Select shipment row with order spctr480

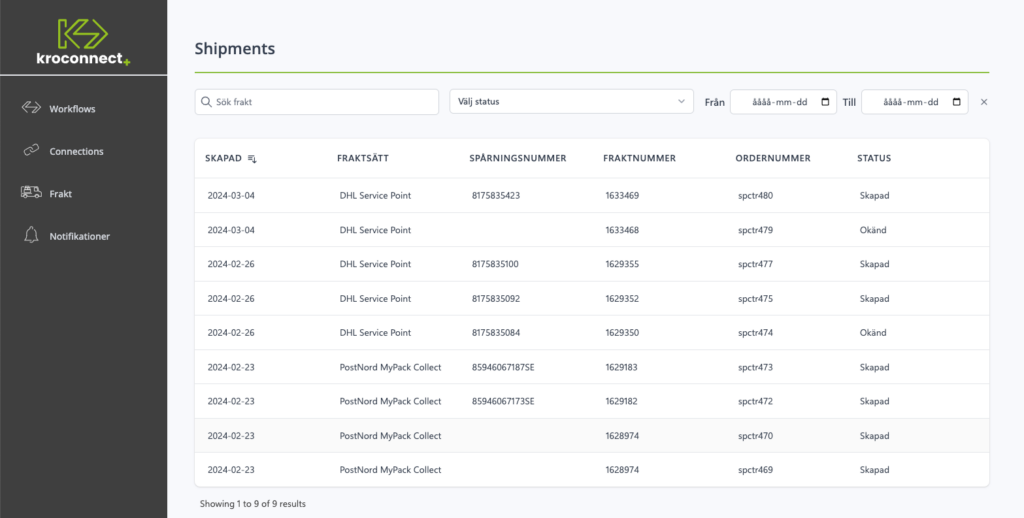click(591, 196)
